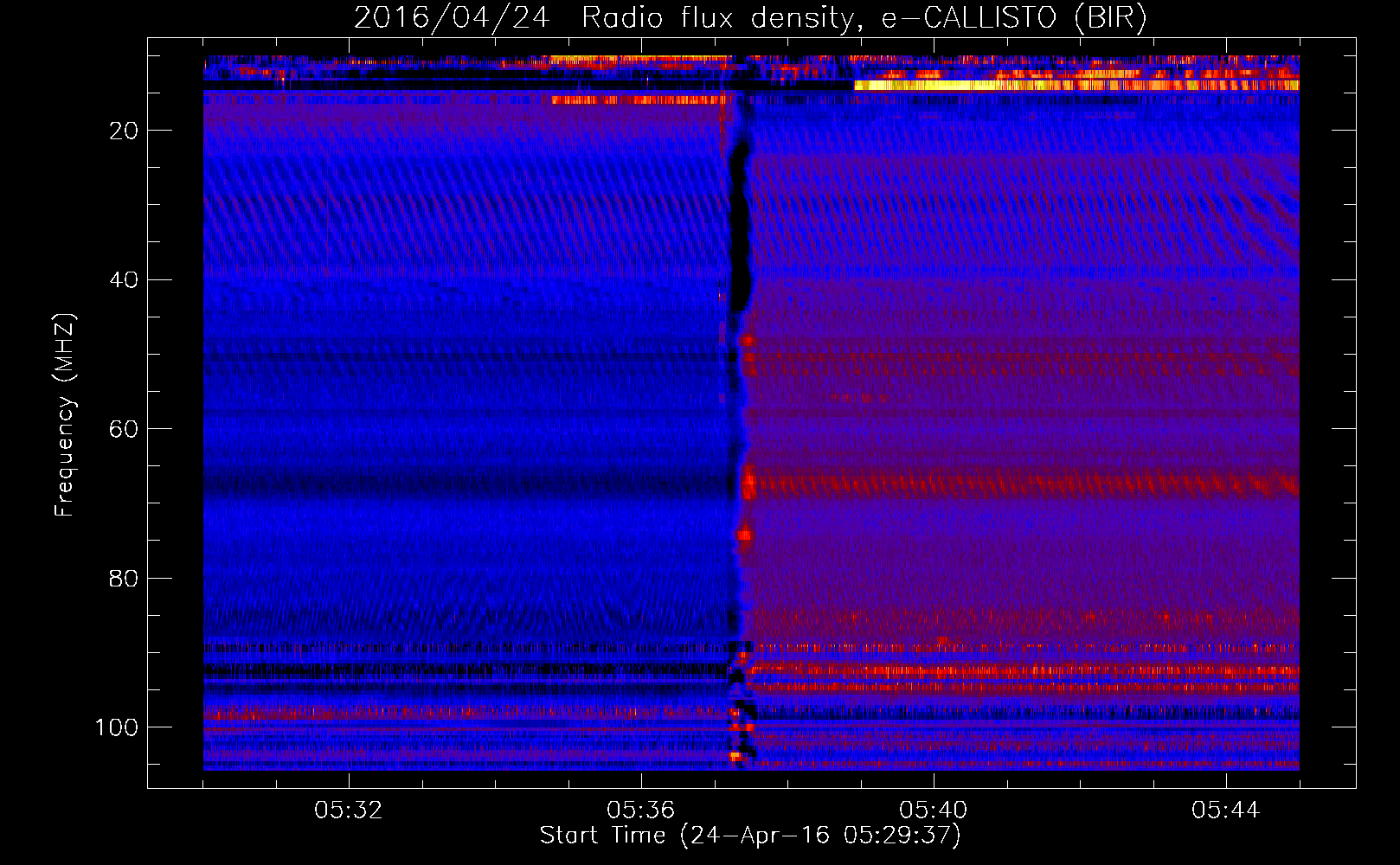Click the 60 frequency tick label
The width and height of the screenshot is (1400, 865).
coord(125,429)
